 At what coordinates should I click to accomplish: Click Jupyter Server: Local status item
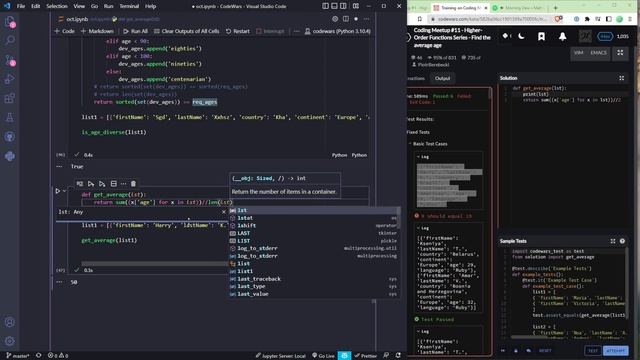click(x=280, y=356)
